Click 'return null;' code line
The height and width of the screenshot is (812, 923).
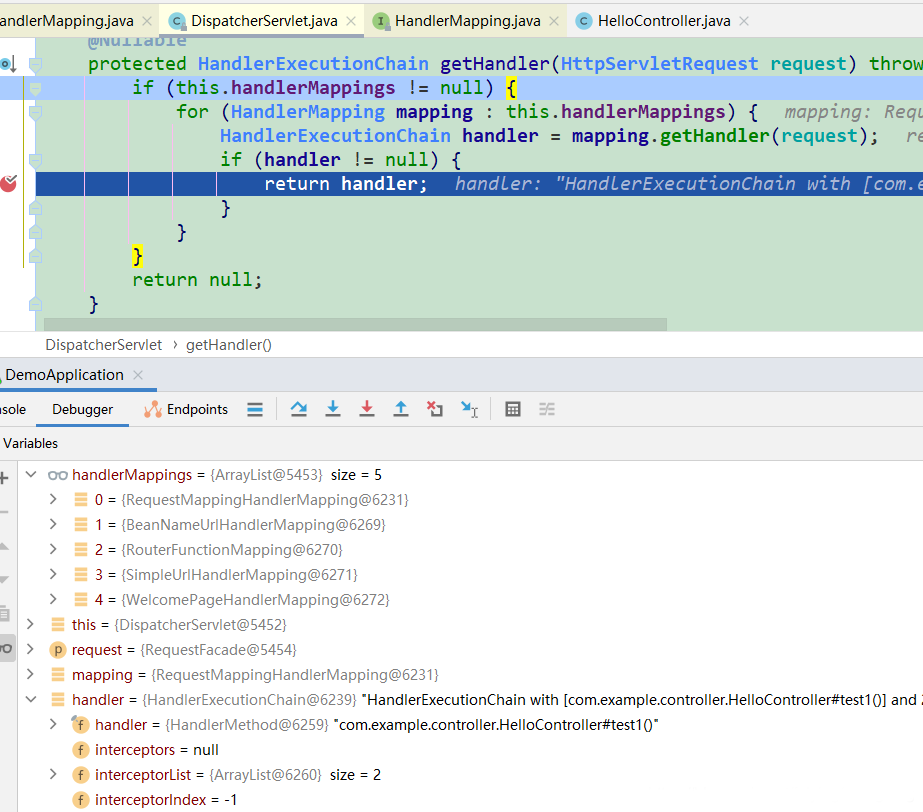coord(197,280)
